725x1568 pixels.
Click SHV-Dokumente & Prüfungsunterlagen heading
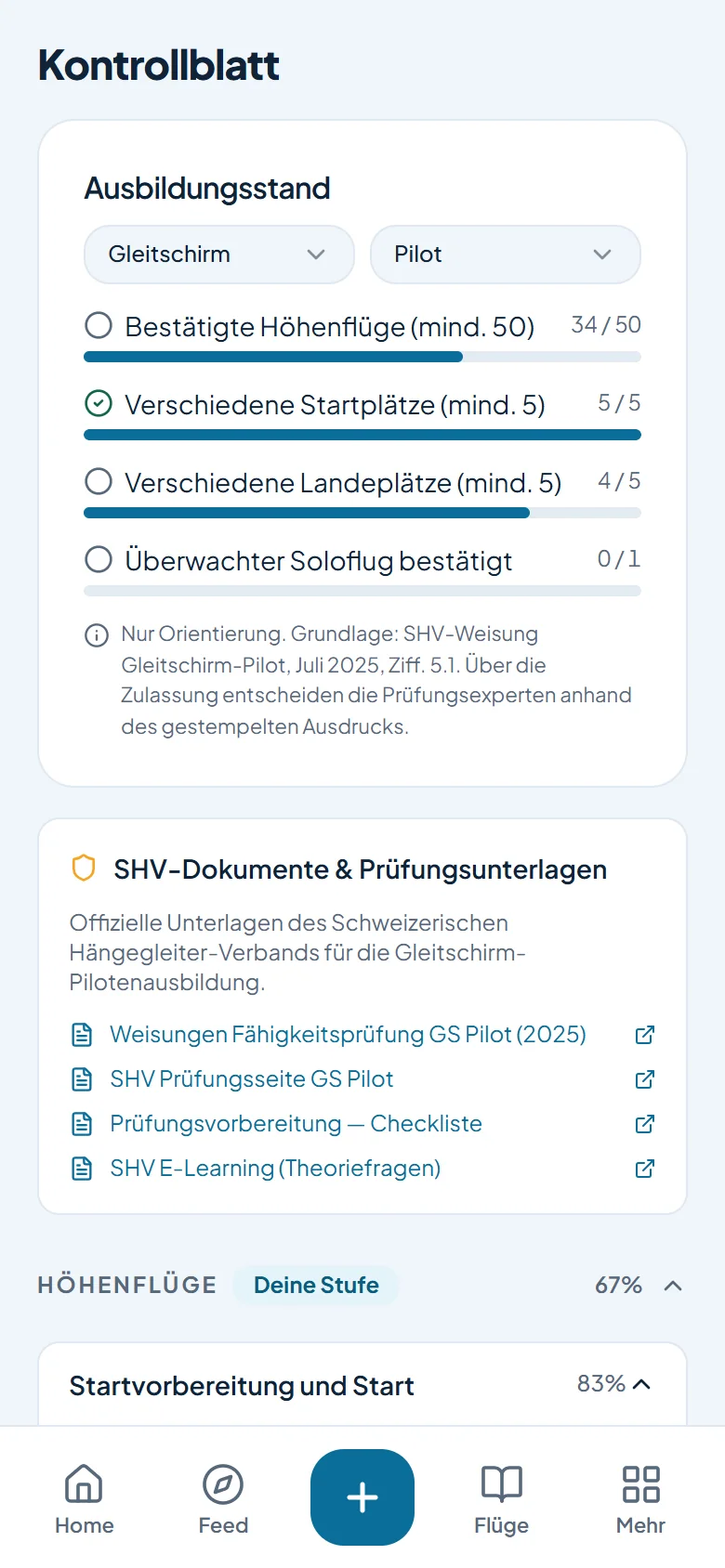(x=361, y=869)
